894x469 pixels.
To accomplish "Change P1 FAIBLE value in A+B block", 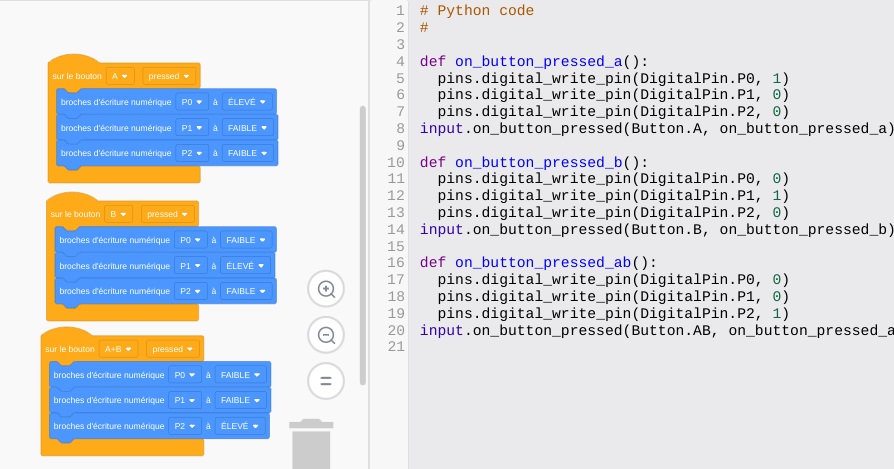I will point(240,401).
